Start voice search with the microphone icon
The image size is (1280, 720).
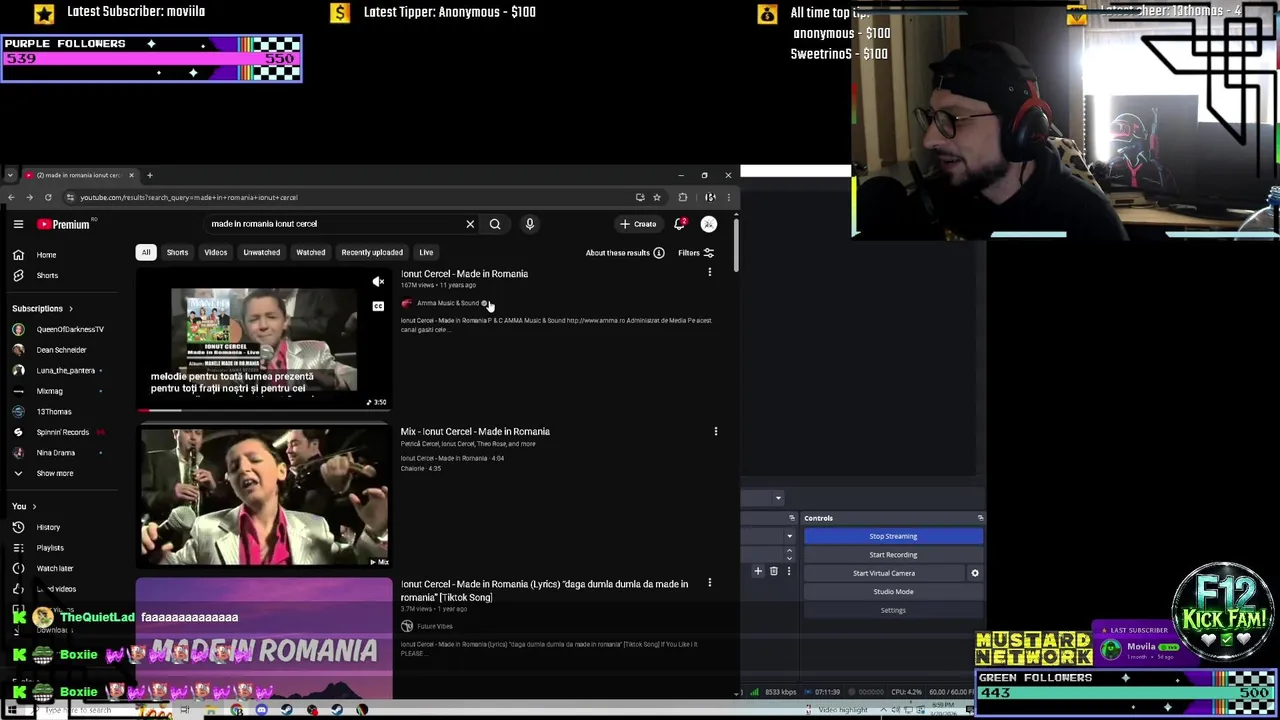pos(530,224)
